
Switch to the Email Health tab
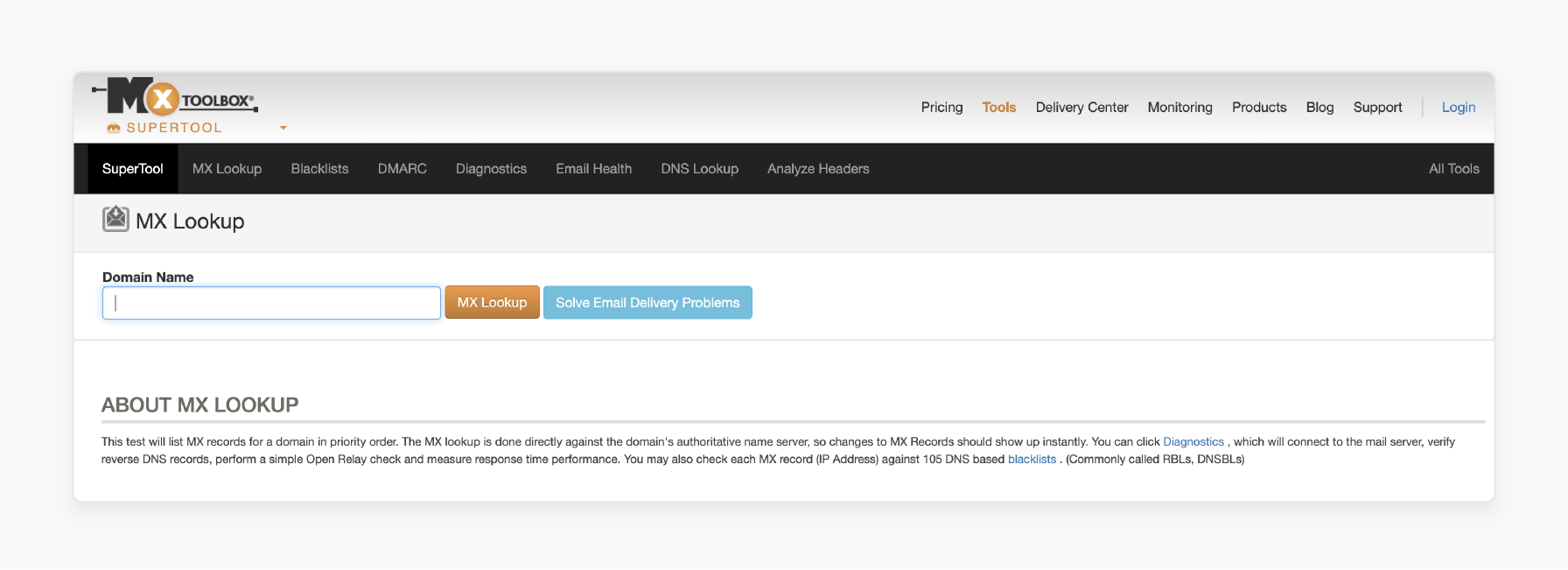click(x=594, y=169)
